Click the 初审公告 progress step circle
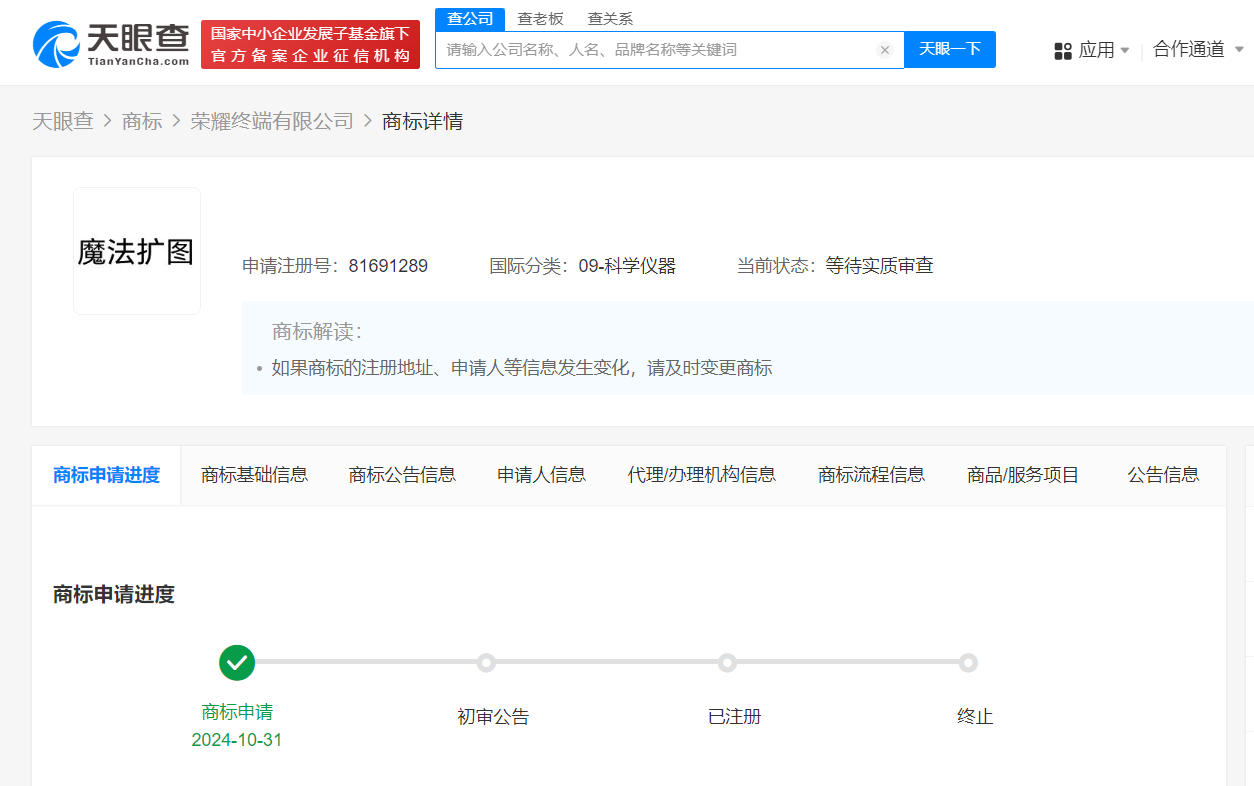This screenshot has width=1254, height=786. (x=486, y=662)
